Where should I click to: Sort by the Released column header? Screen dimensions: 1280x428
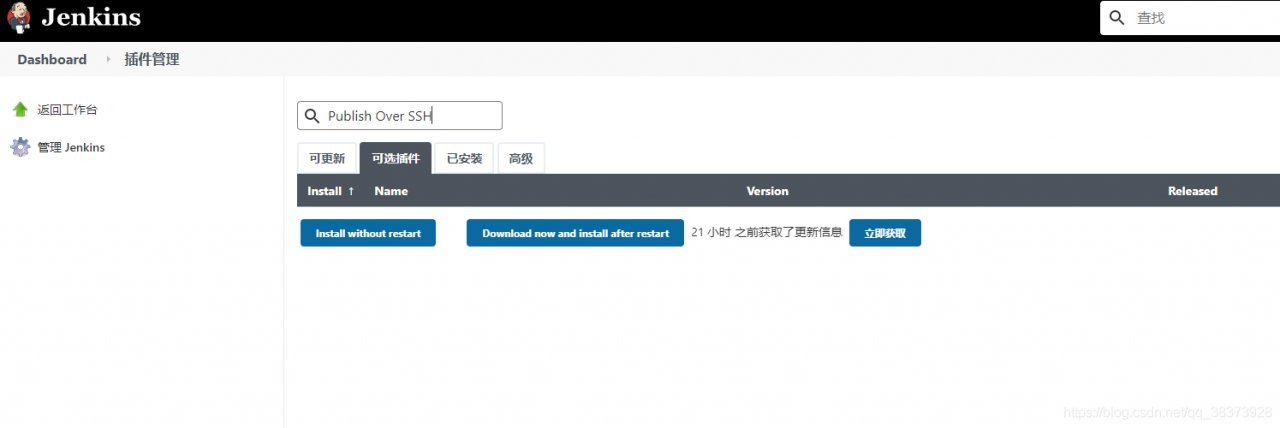(1193, 191)
